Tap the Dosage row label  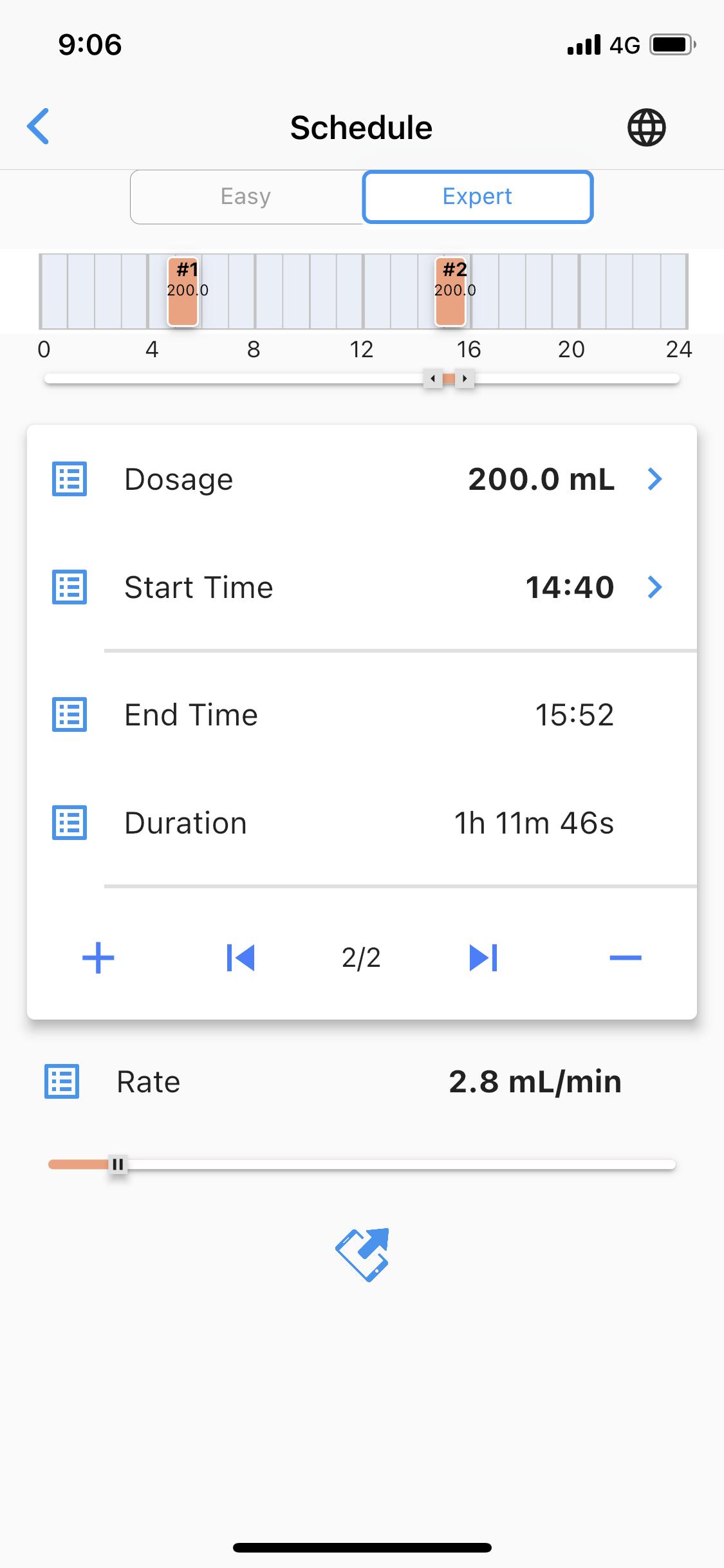179,480
